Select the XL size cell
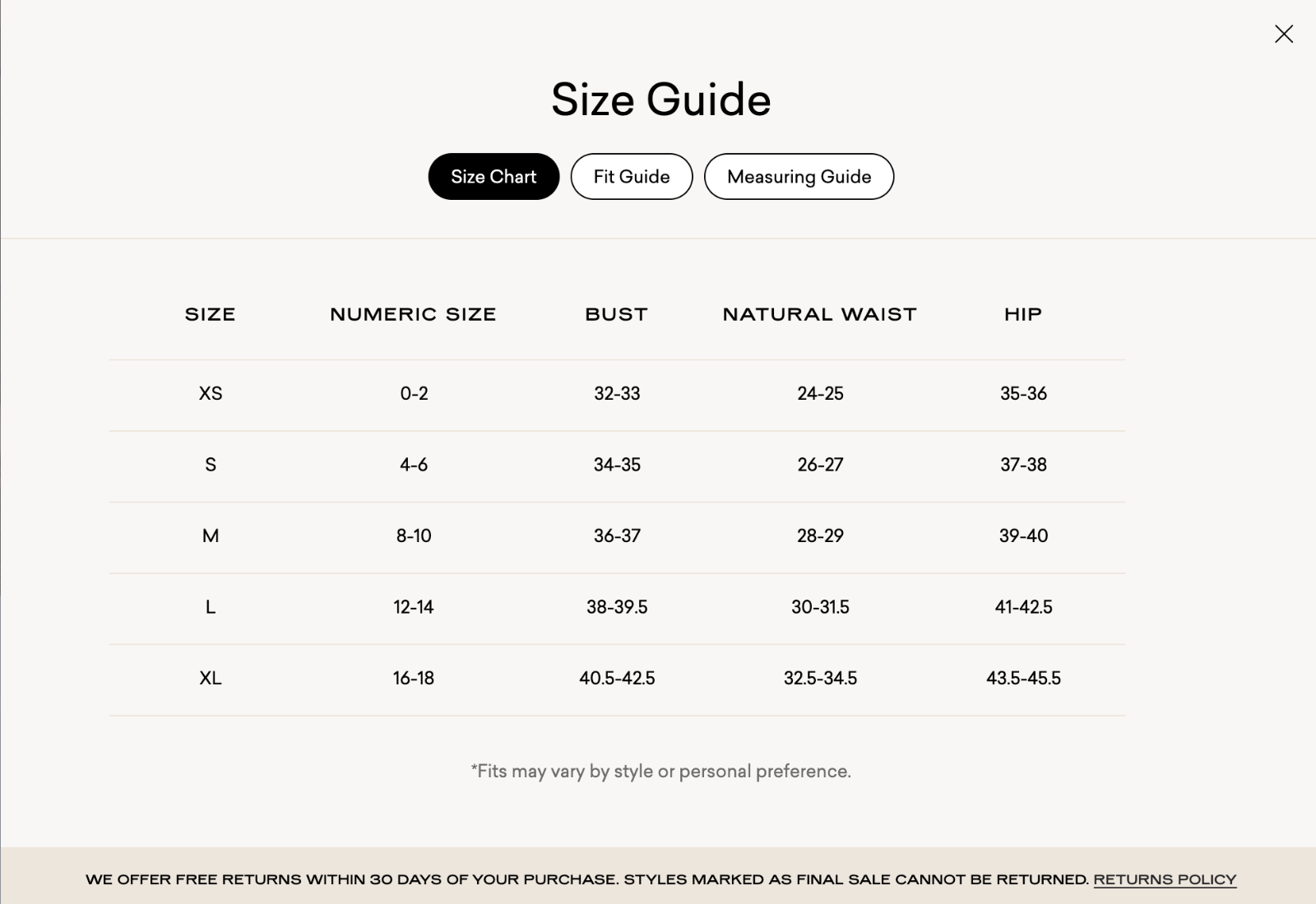The image size is (1316, 904). point(211,678)
